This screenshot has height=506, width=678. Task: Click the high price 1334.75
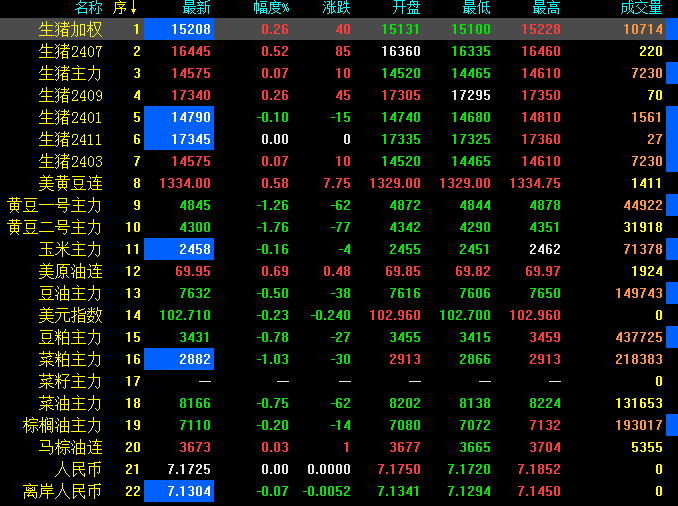click(x=535, y=183)
